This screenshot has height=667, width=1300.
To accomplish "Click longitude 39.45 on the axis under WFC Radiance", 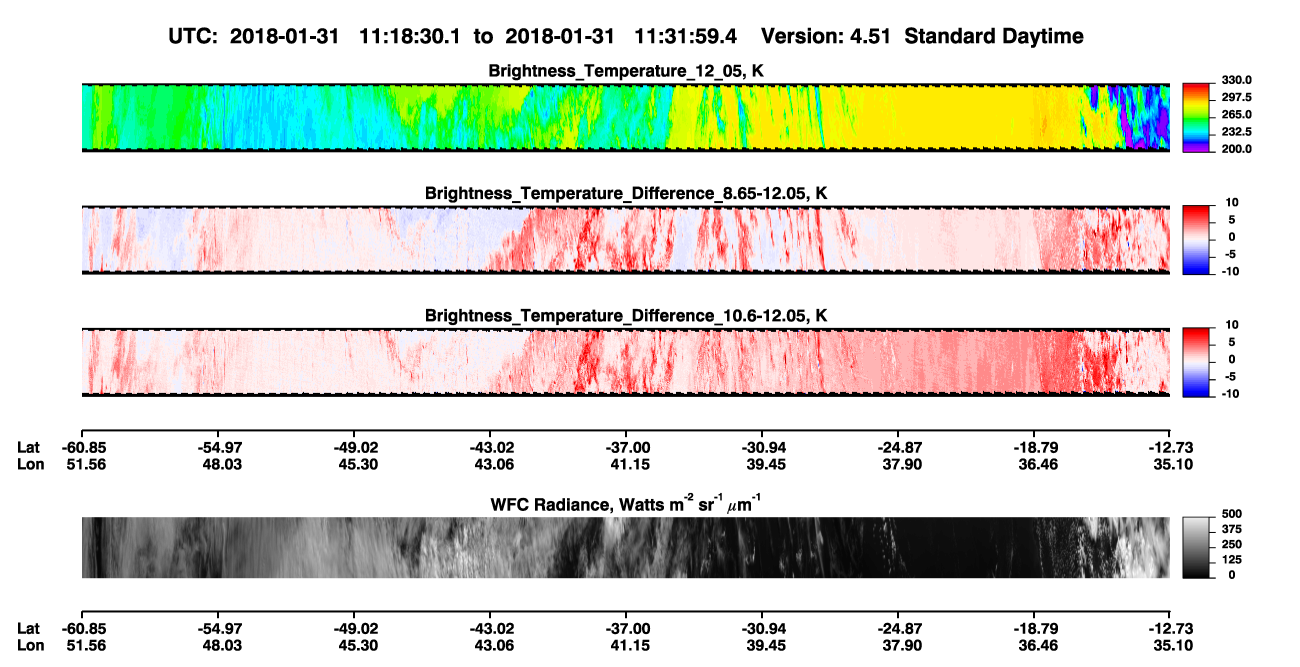I will [763, 644].
